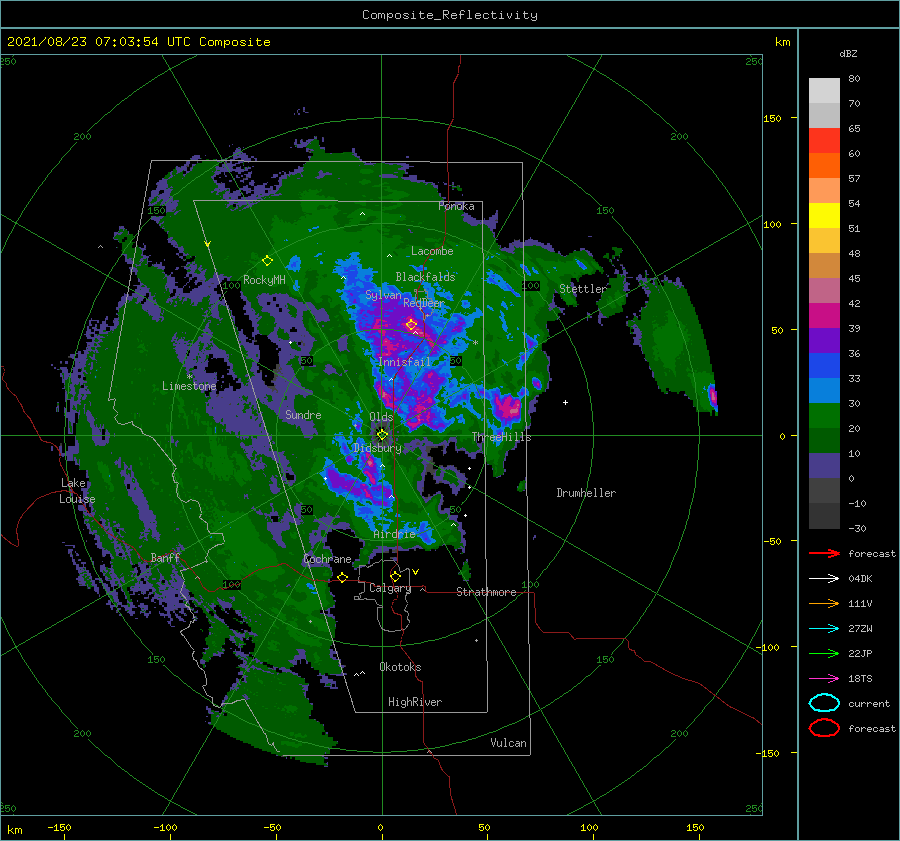This screenshot has width=900, height=841.
Task: Click the Drumheller city label
Action: pos(586,493)
